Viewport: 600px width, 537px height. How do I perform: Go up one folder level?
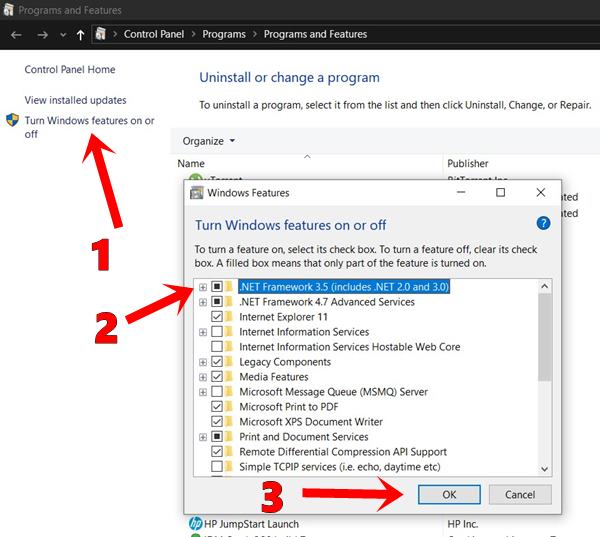[x=80, y=35]
